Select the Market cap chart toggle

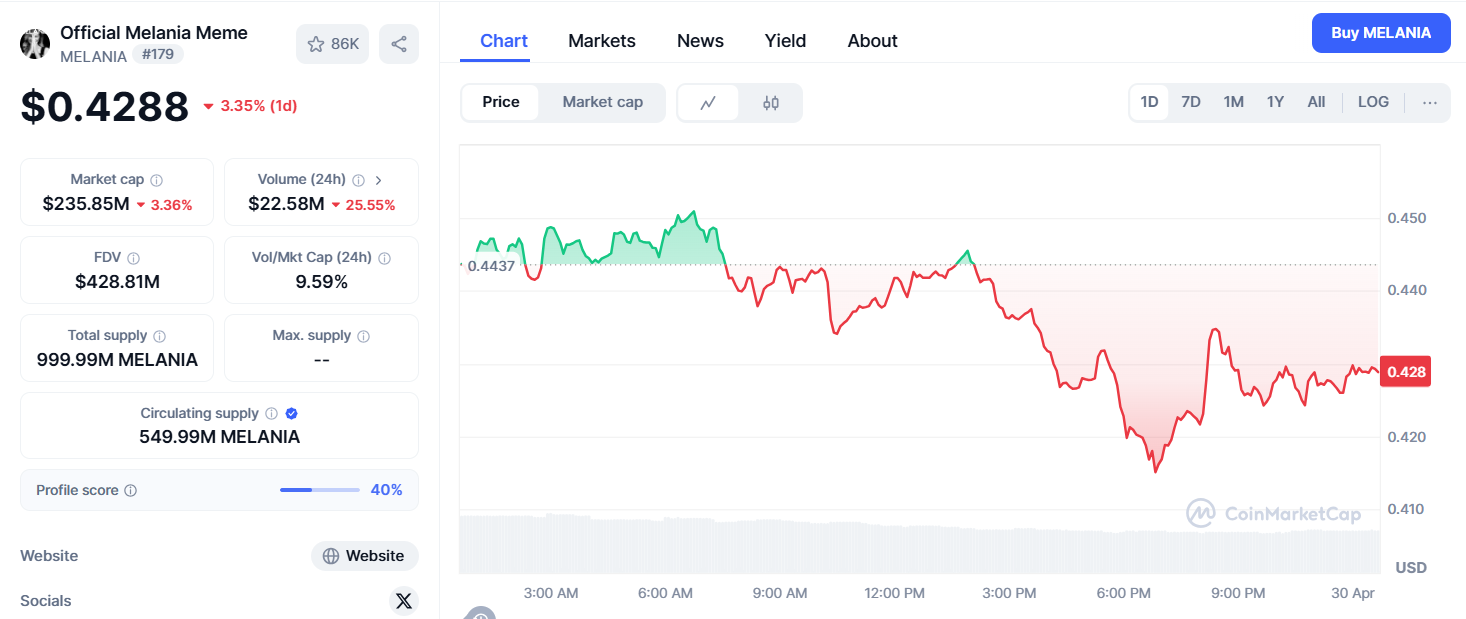[x=602, y=102]
